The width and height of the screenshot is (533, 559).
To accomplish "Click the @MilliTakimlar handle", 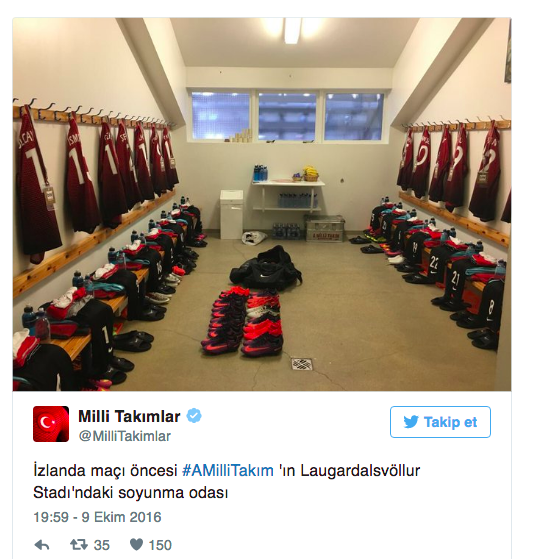I will pyautogui.click(x=125, y=436).
